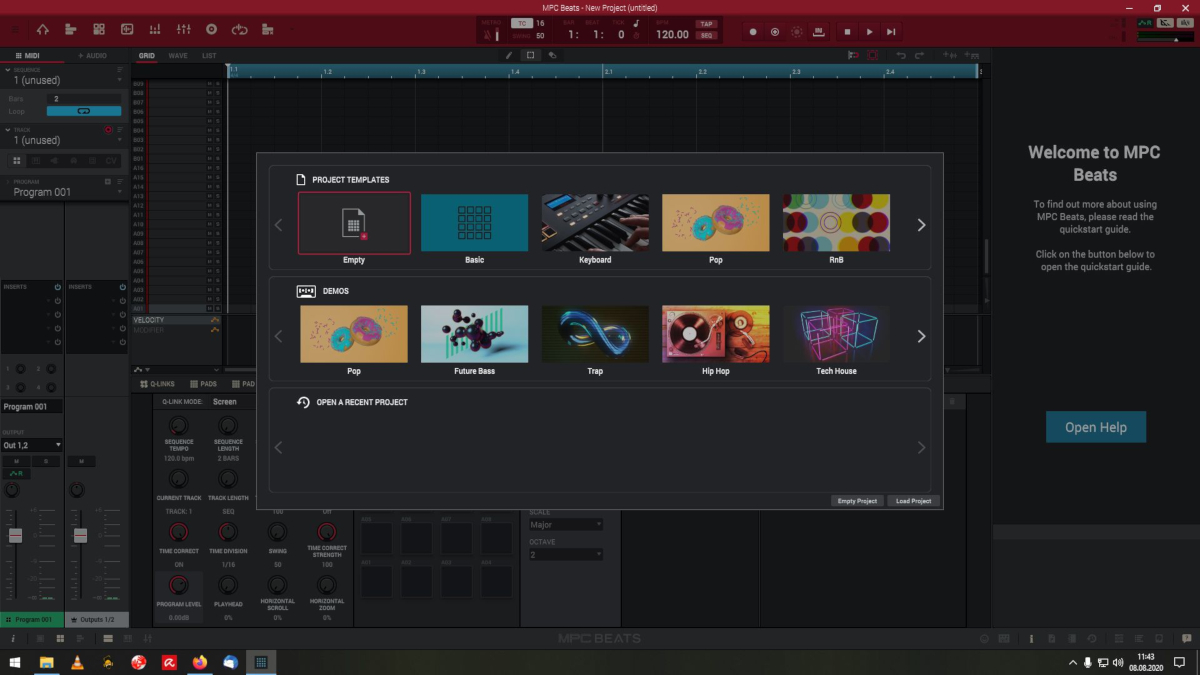This screenshot has width=1200, height=675.
Task: Open the Sampler disc icon
Action: 211,30
